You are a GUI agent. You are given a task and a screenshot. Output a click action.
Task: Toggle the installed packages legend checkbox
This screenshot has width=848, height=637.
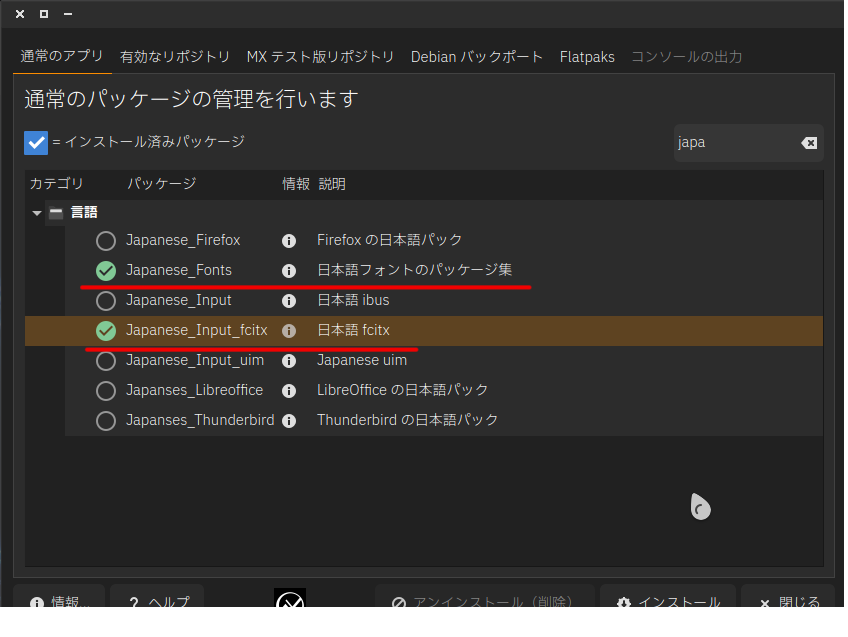(36, 143)
